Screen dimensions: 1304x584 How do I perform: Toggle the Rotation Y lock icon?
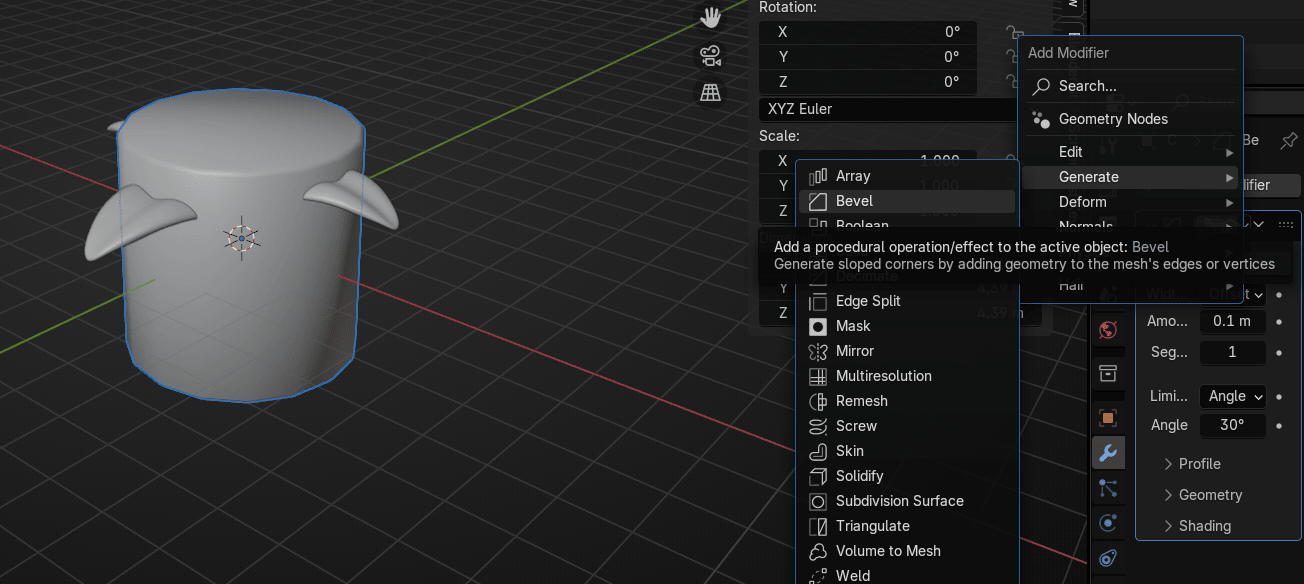tap(1012, 57)
